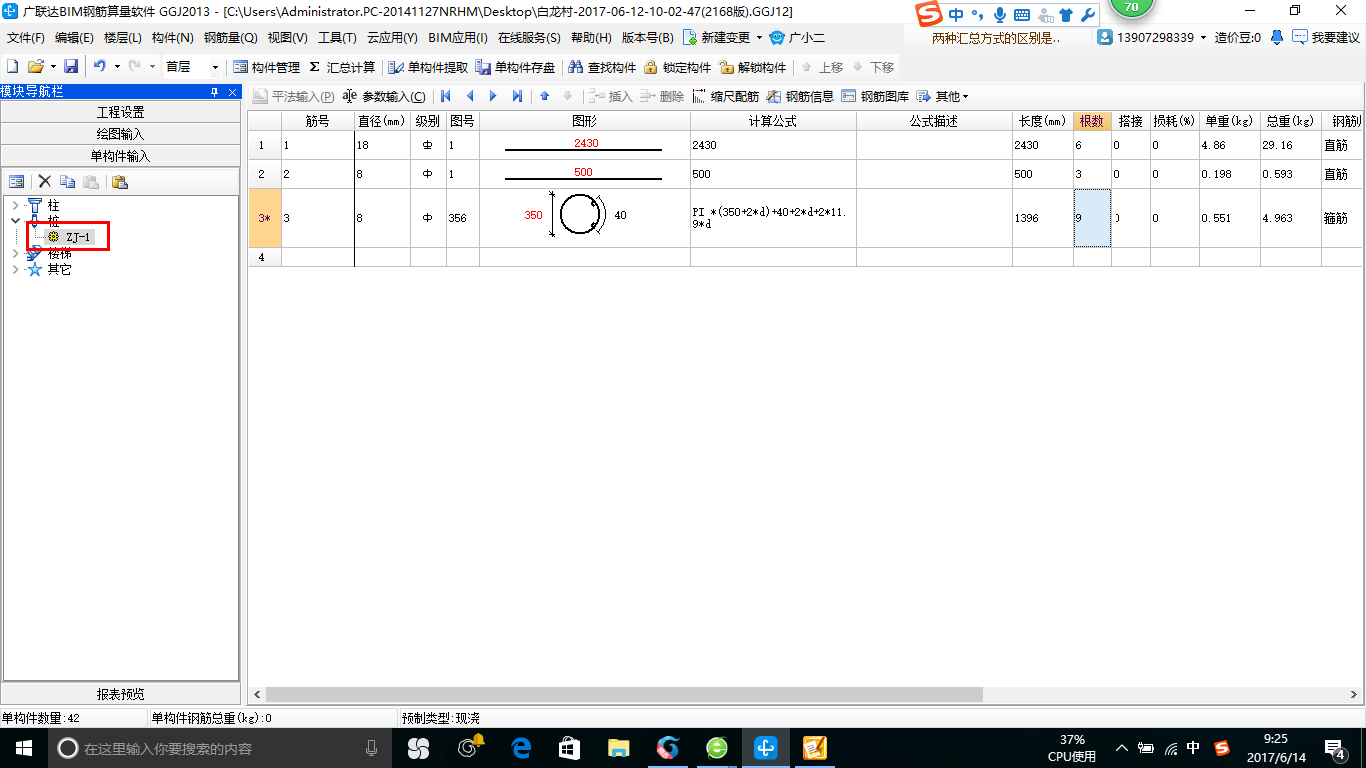Go to next record arrow icon
The width and height of the screenshot is (1366, 768).
[493, 96]
